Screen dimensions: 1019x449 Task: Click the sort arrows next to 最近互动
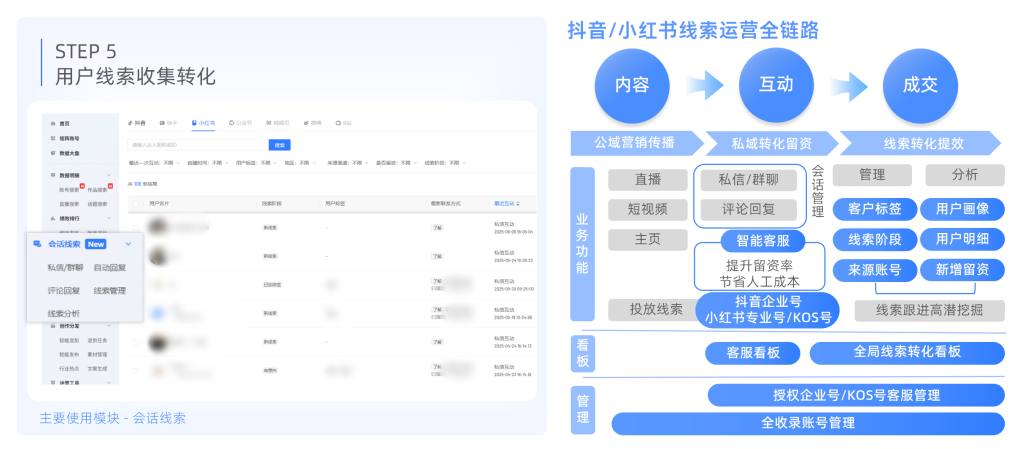[517, 204]
